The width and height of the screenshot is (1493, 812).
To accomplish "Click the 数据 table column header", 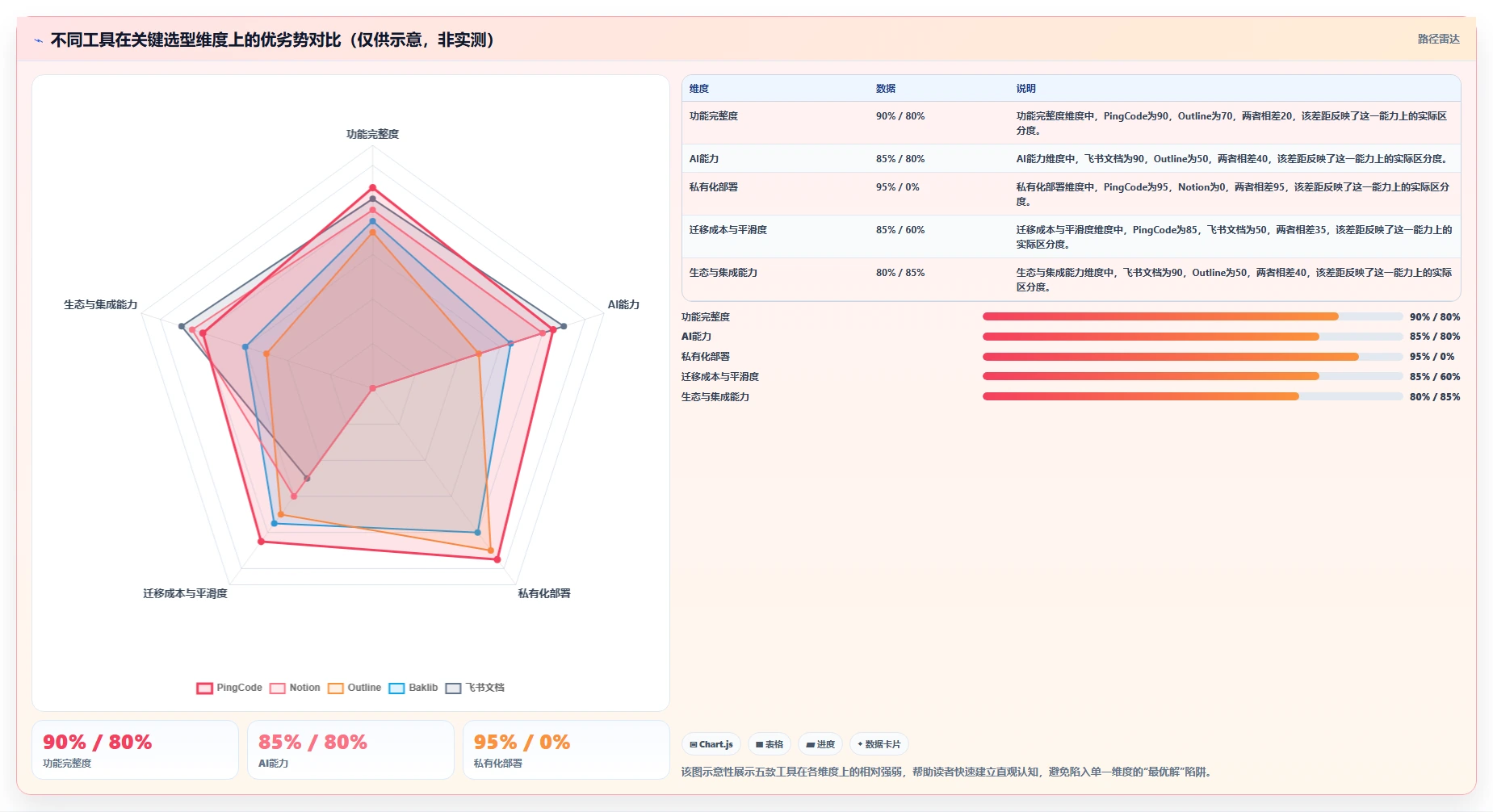I will click(x=886, y=89).
